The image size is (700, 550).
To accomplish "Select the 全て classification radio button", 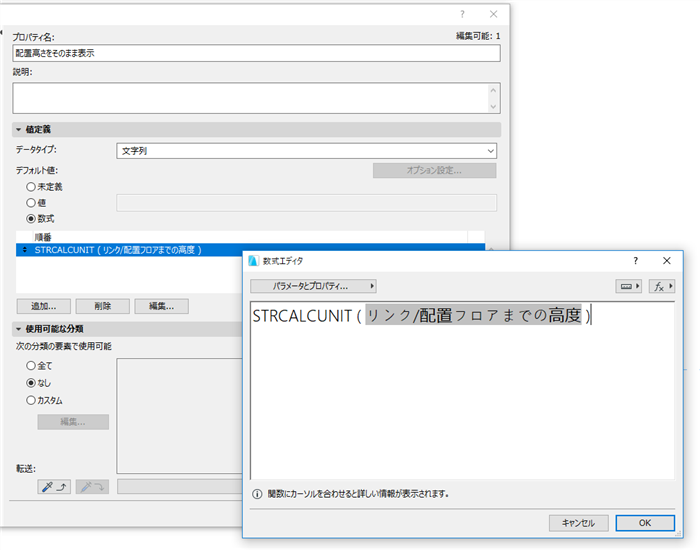I will pos(31,366).
